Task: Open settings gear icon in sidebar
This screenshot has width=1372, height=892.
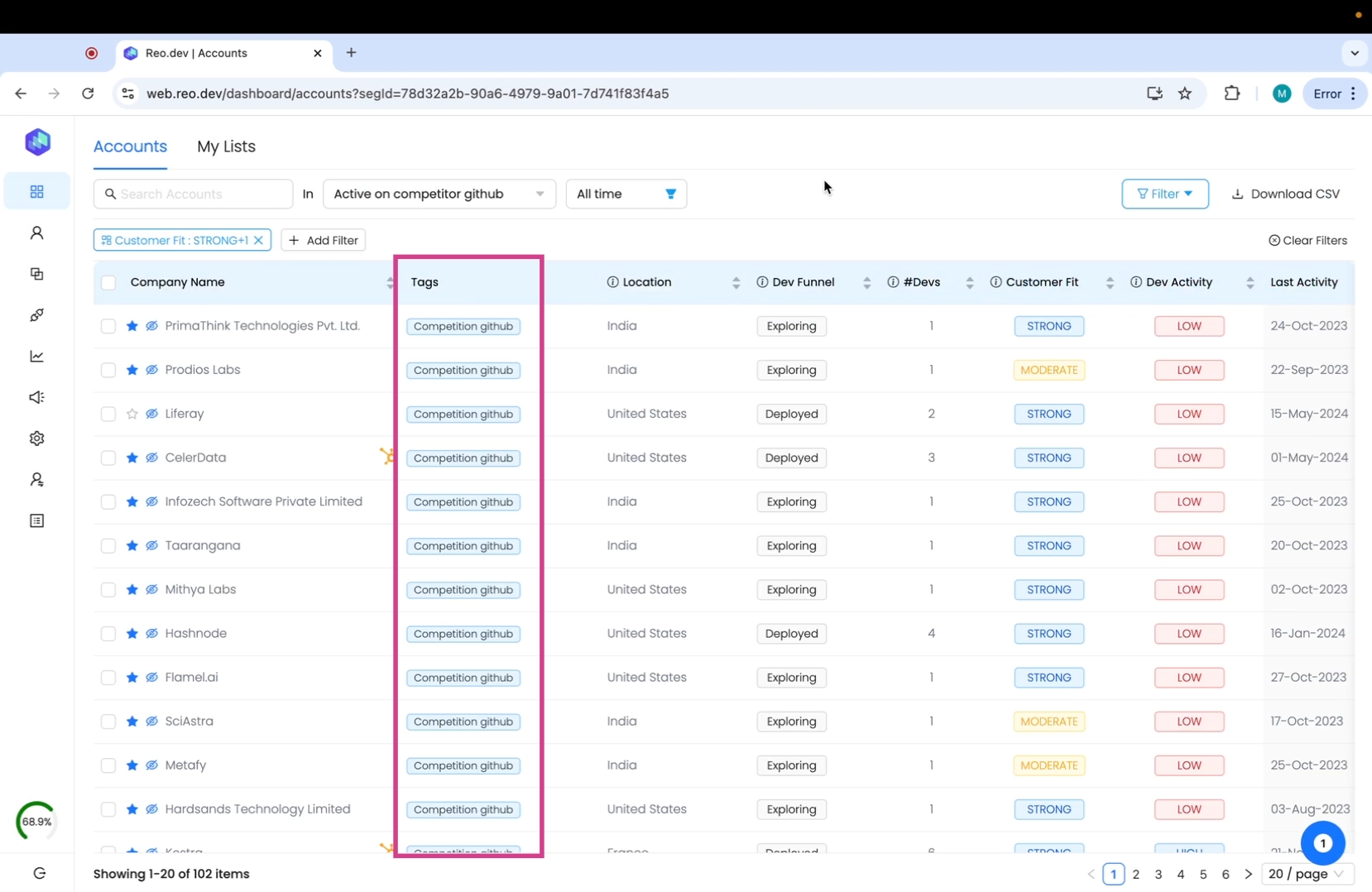Action: [36, 439]
